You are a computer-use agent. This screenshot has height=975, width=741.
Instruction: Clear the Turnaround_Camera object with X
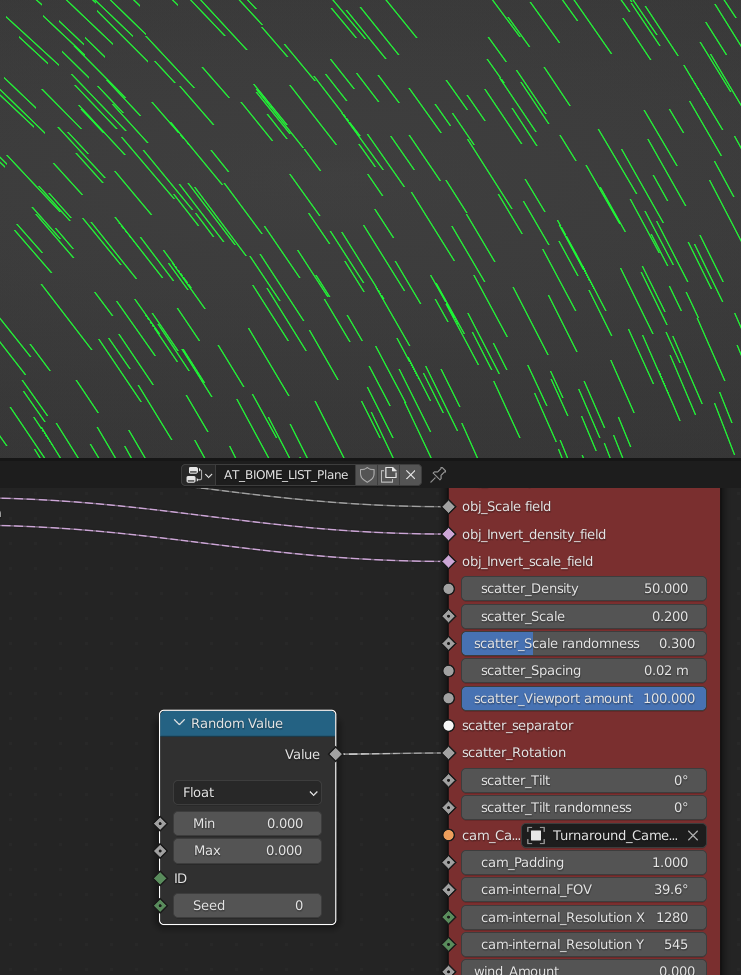click(x=693, y=836)
